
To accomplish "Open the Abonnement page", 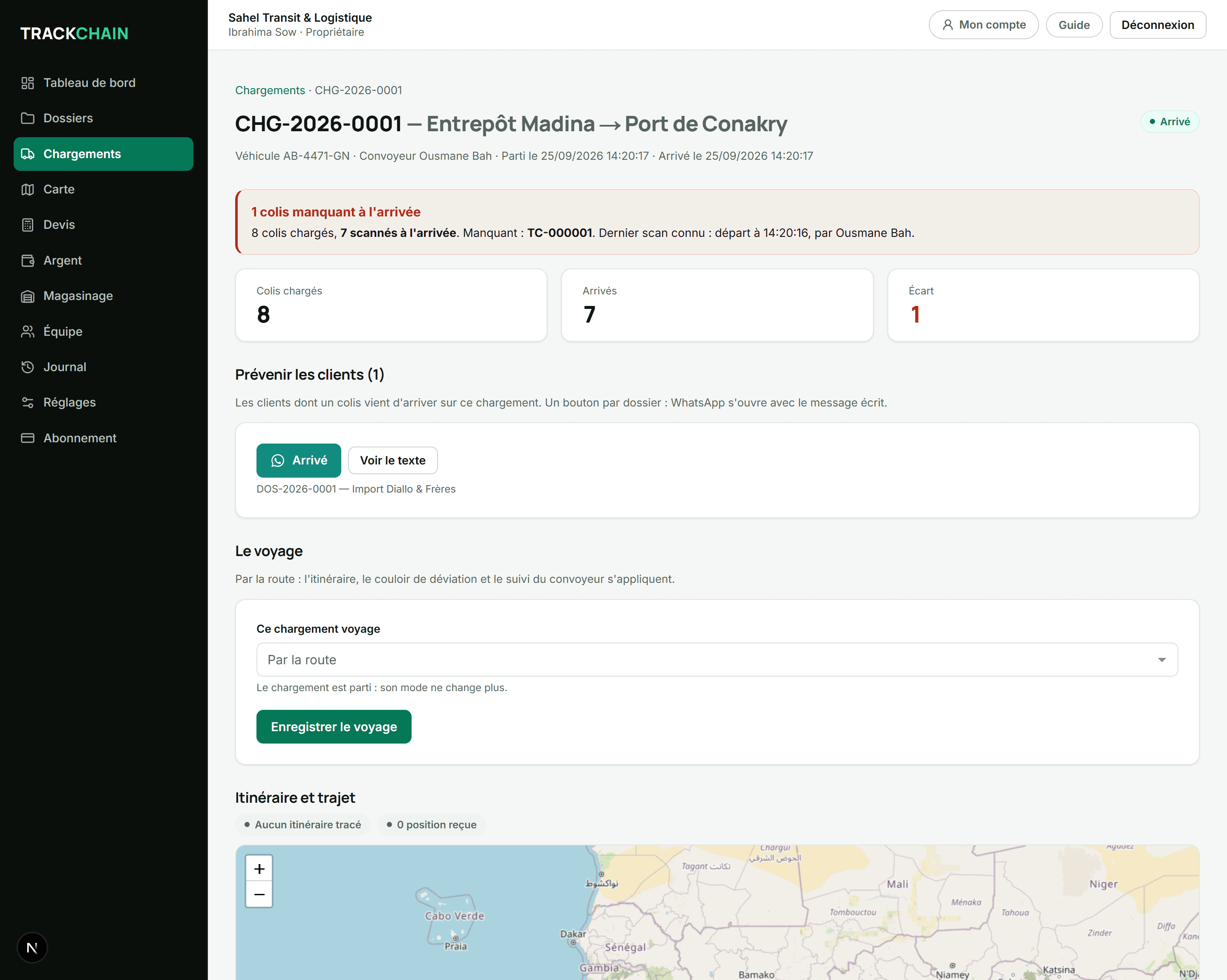I will (104, 438).
